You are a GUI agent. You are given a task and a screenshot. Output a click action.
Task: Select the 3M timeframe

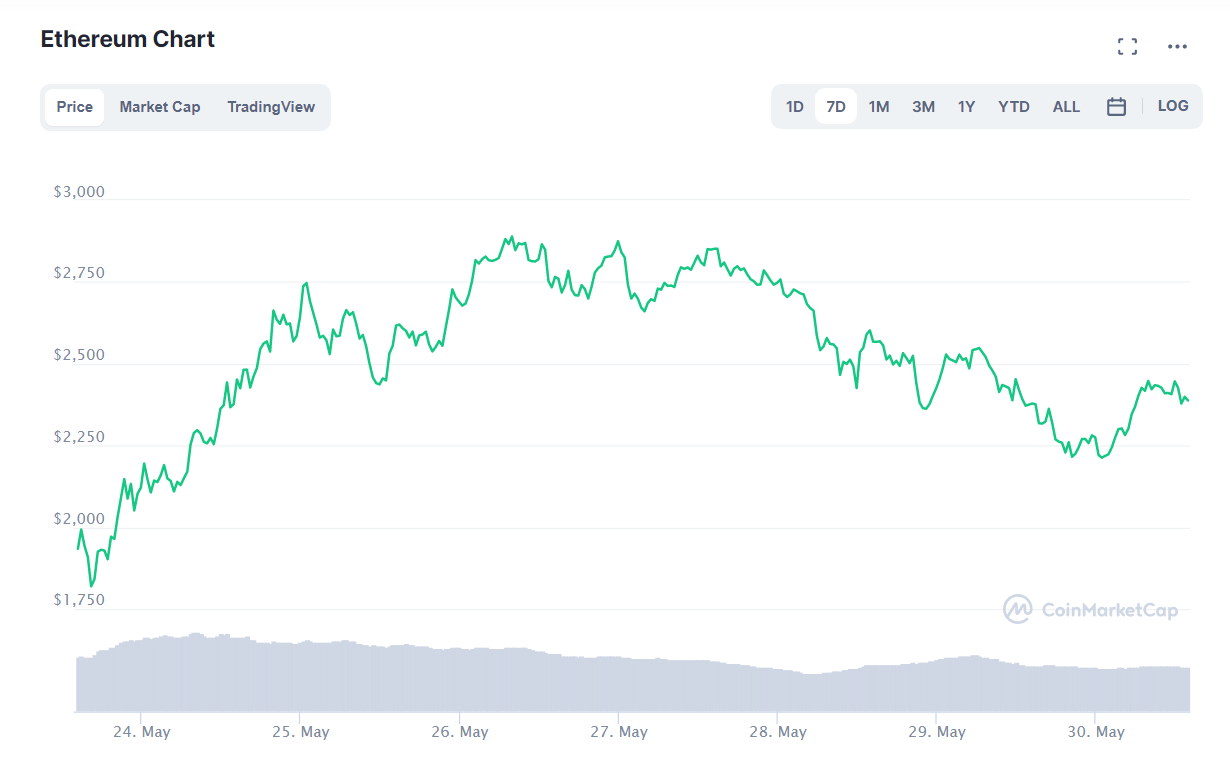(923, 106)
